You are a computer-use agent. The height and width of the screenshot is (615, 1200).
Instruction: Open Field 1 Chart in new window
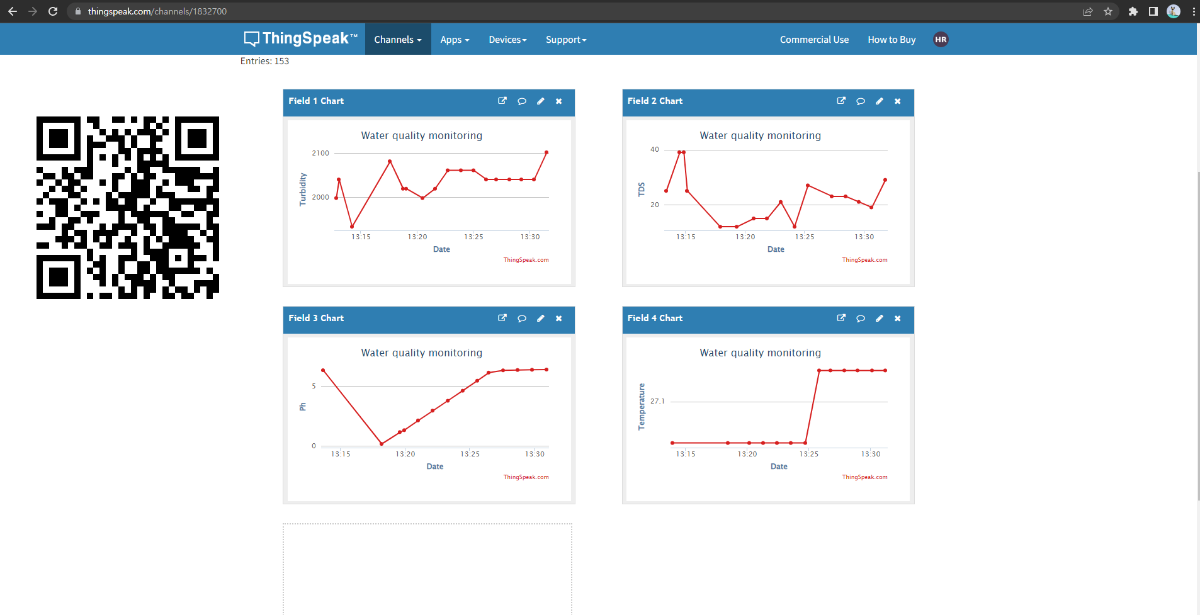(503, 101)
